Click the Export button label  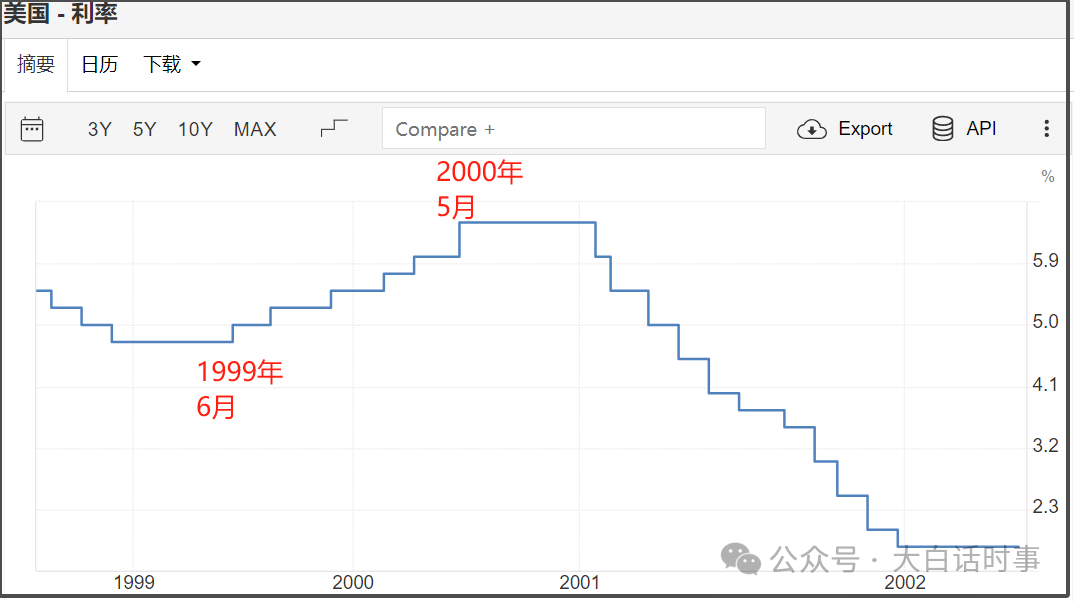(x=865, y=129)
